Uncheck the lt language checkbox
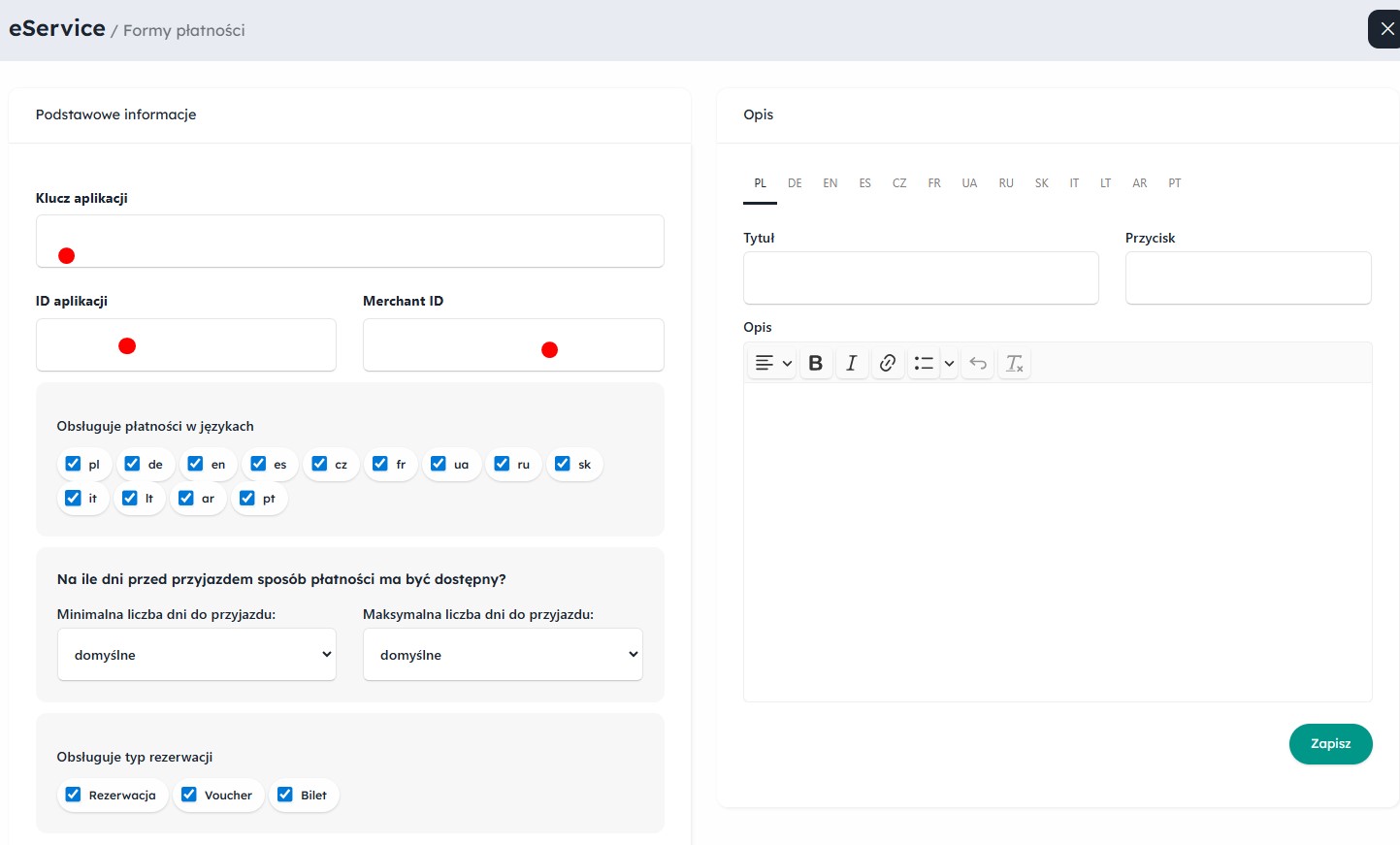Image resolution: width=1400 pixels, height=845 pixels. [x=130, y=498]
